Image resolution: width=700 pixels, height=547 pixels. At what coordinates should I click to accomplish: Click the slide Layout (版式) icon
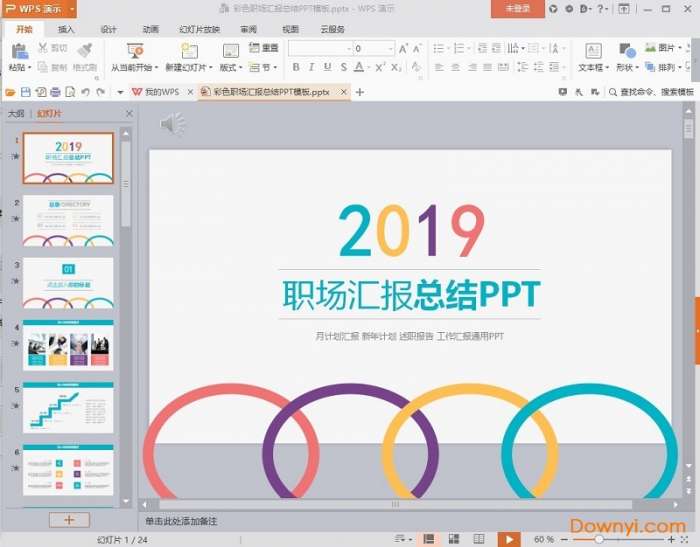(231, 51)
